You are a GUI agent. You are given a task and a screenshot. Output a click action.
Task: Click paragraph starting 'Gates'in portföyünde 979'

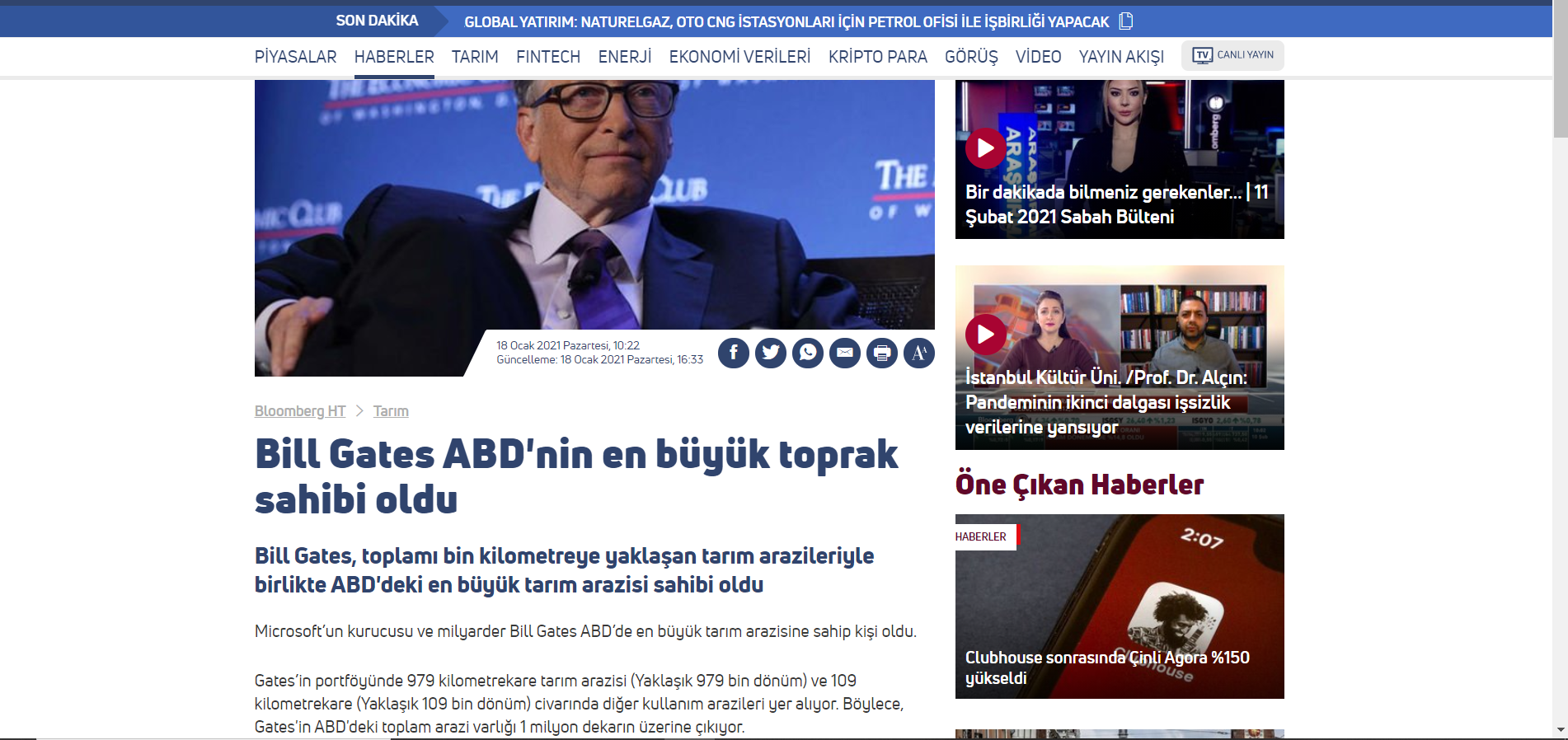pos(579,704)
